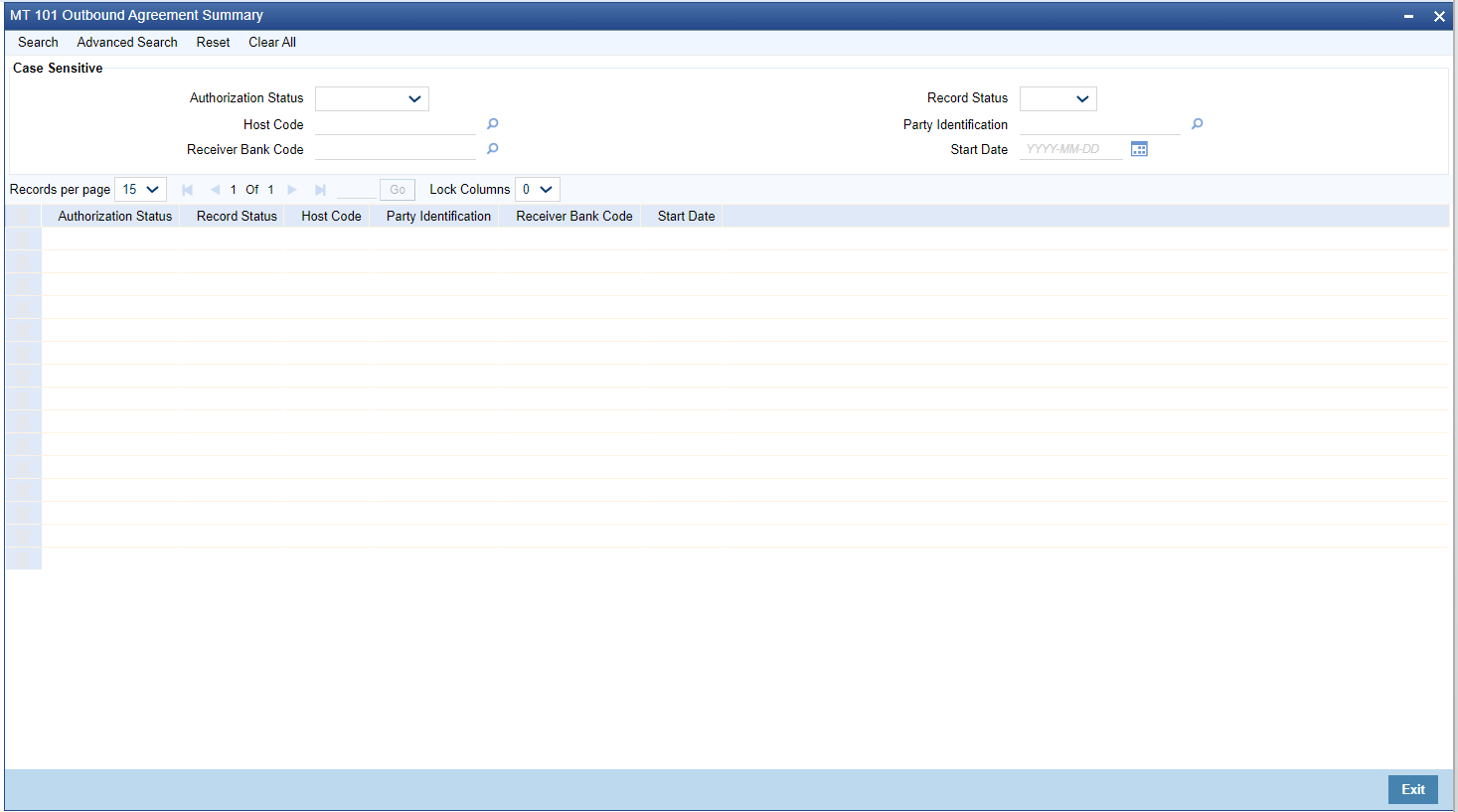Open Host Code lookup search icon
The image size is (1458, 812).
pyautogui.click(x=493, y=124)
